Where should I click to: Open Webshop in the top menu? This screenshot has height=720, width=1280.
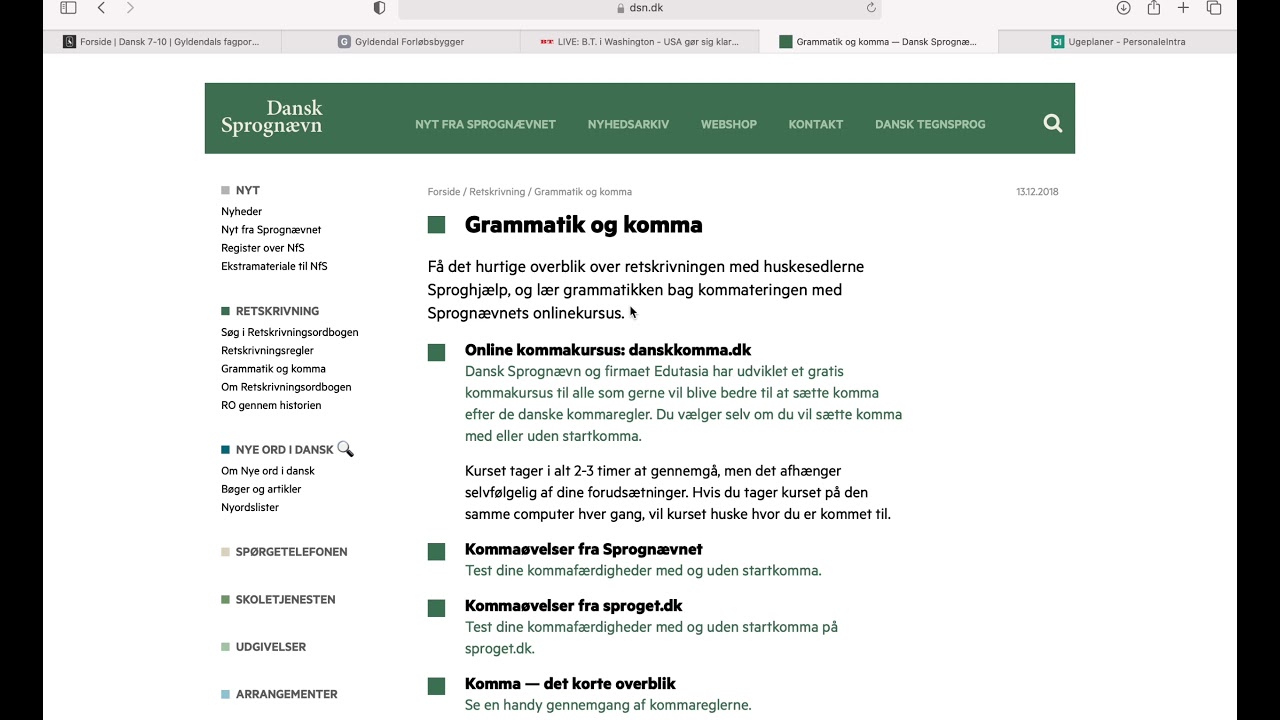(728, 124)
